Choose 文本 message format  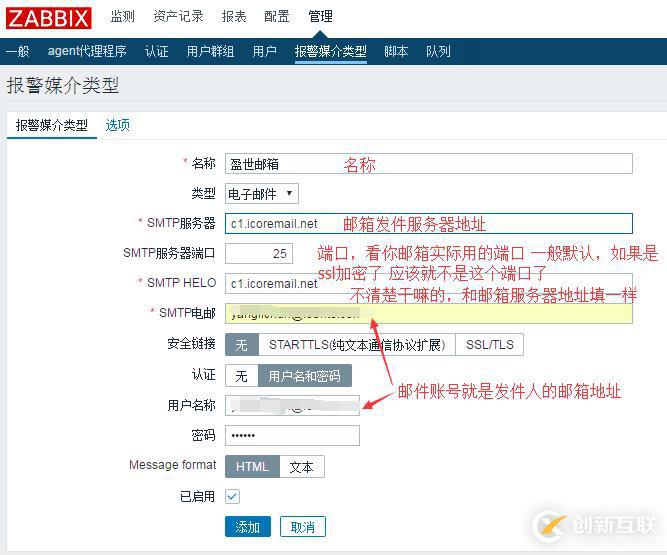302,467
